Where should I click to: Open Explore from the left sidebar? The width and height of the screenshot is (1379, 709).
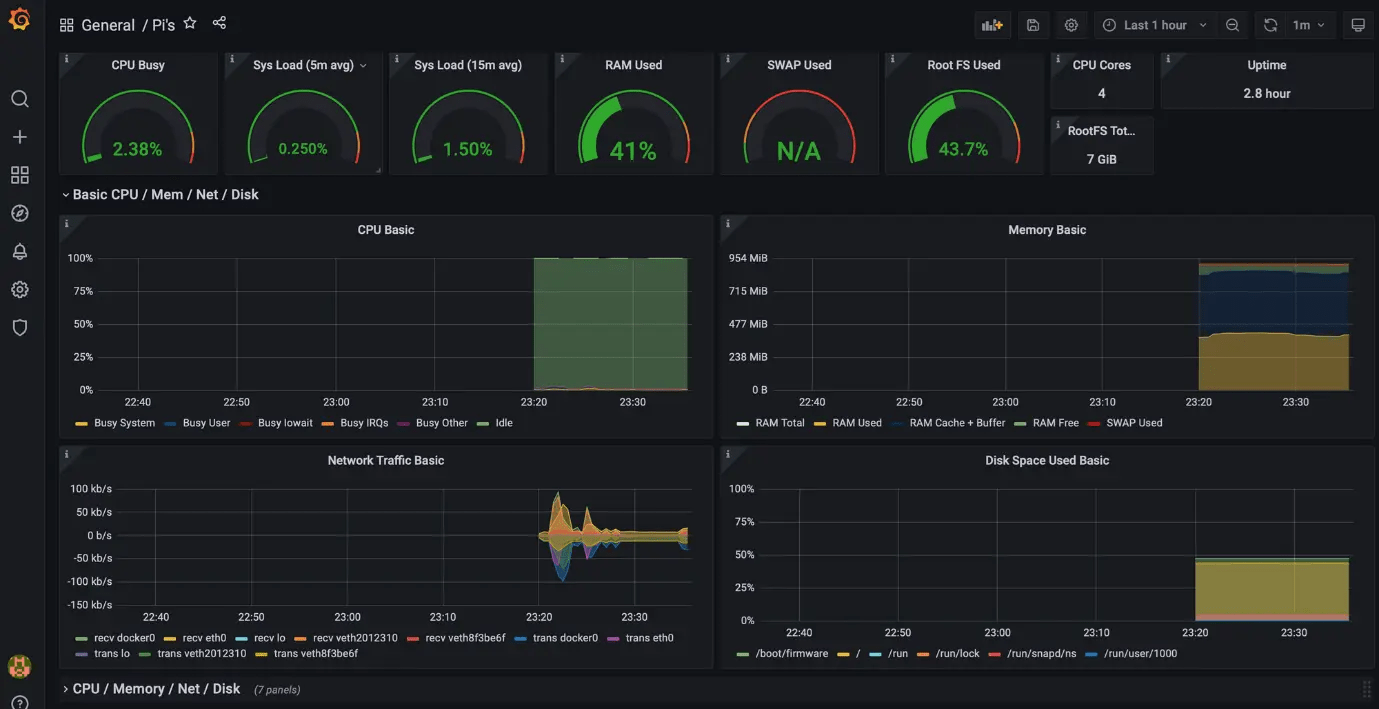point(20,212)
